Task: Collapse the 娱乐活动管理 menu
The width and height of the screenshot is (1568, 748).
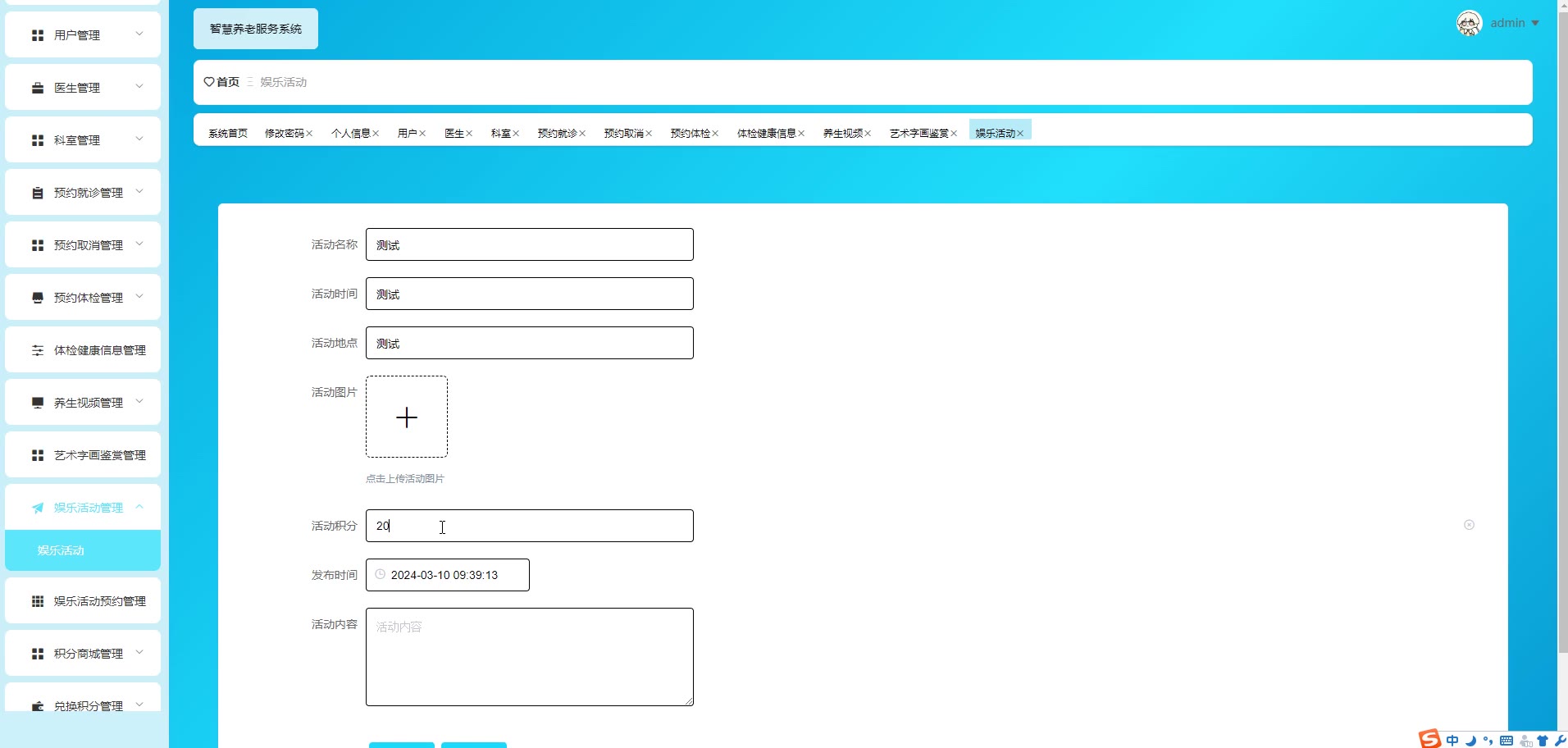Action: (x=139, y=507)
